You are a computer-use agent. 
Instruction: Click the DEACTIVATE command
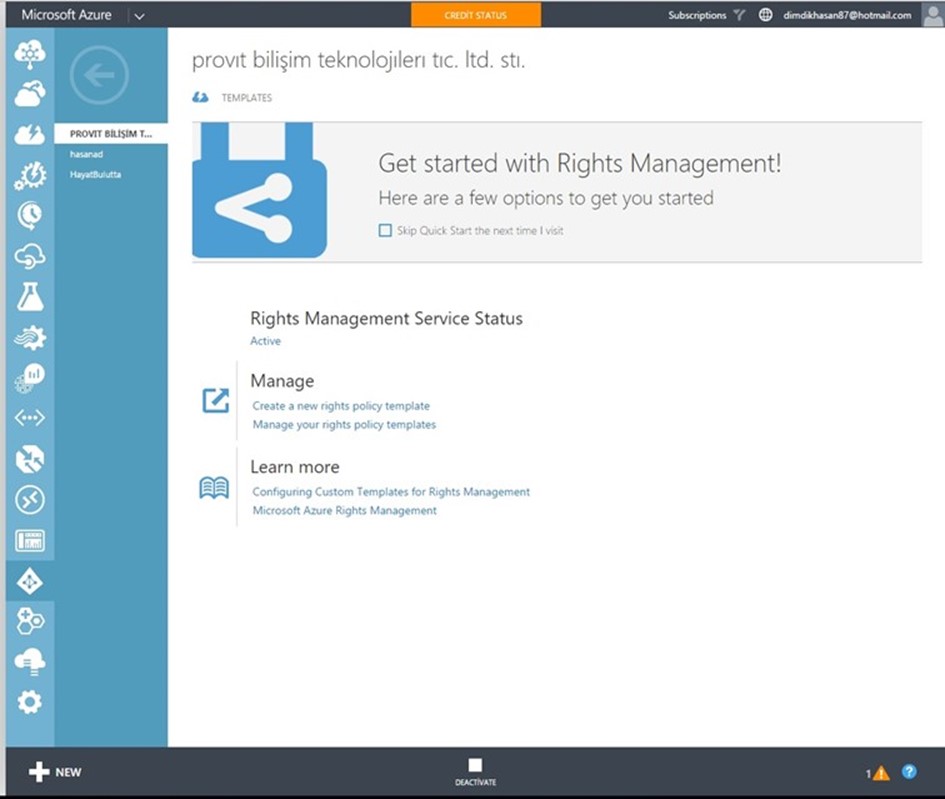476,772
